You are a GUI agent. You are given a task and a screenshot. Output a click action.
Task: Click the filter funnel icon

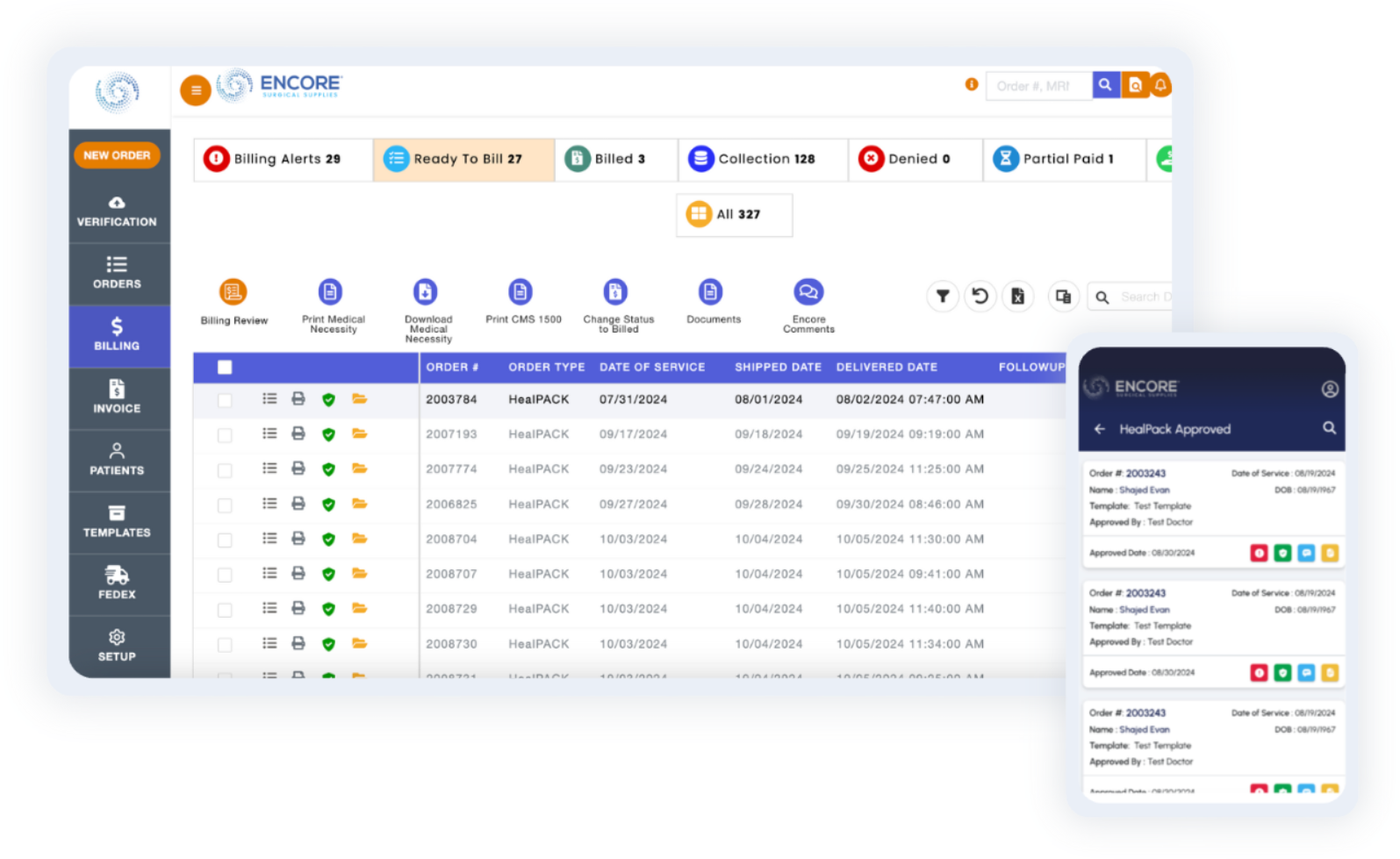click(x=942, y=297)
